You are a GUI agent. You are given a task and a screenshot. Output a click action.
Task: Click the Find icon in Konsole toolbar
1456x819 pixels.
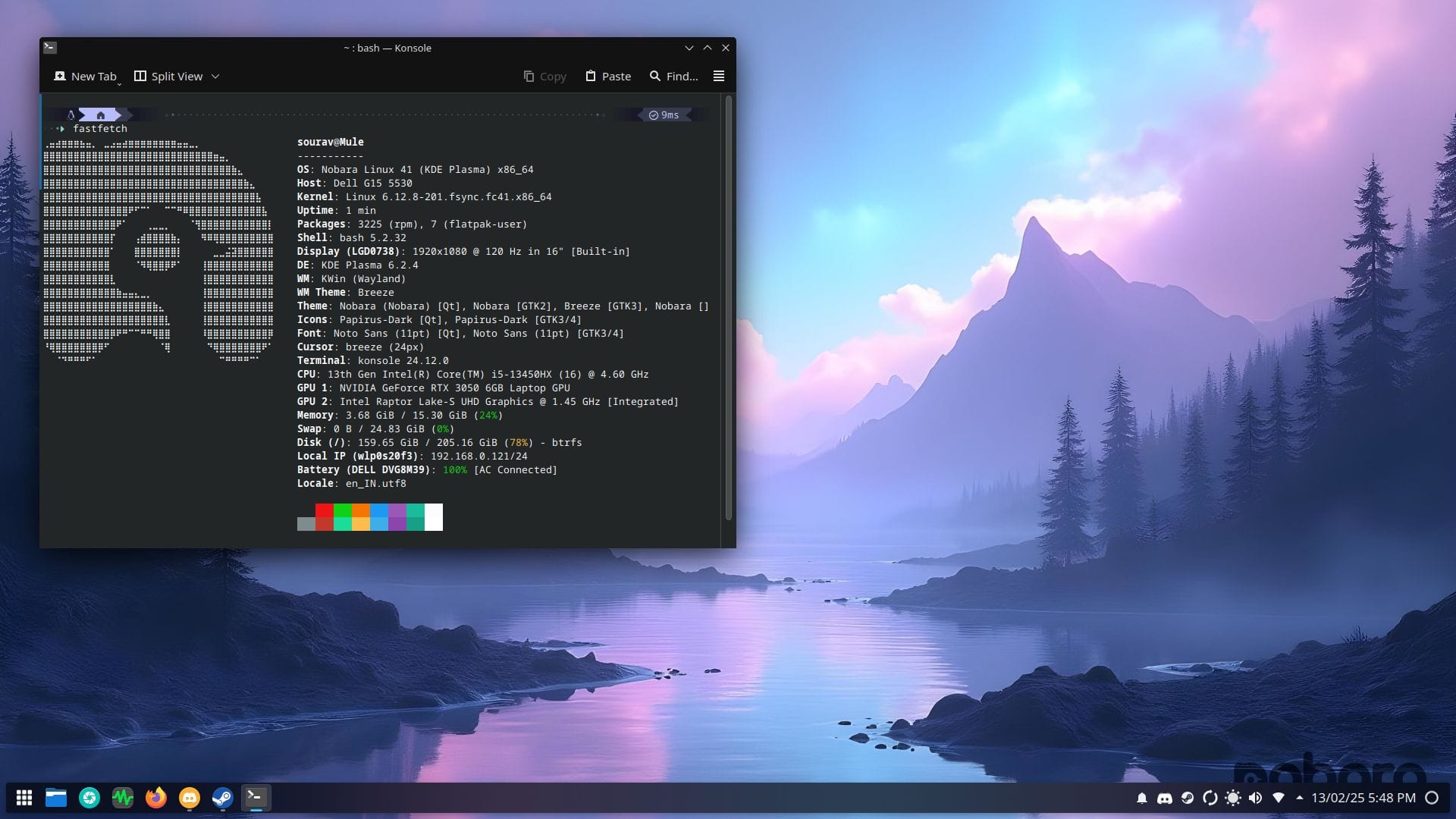(x=673, y=76)
